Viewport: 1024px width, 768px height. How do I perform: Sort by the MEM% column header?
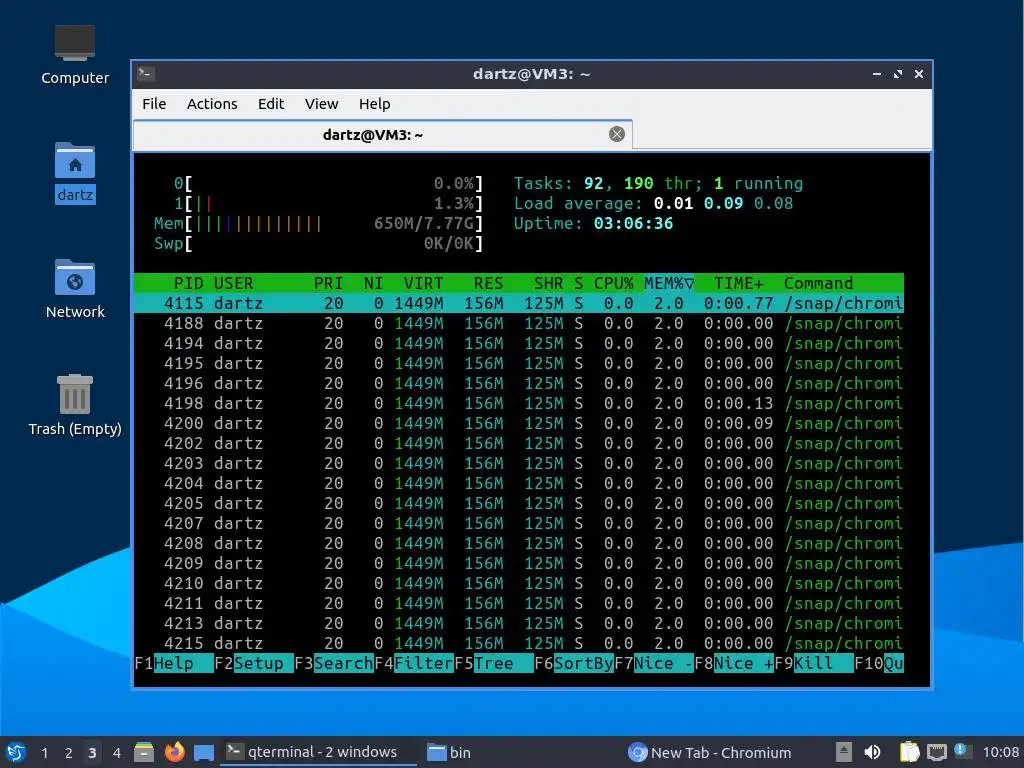(x=669, y=283)
